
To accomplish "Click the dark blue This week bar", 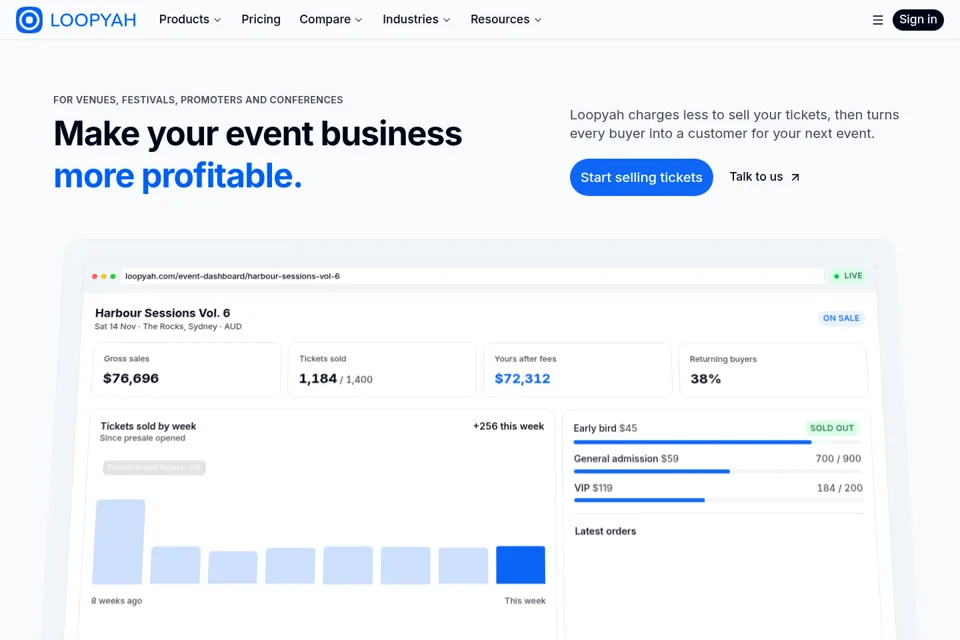I will coord(520,565).
